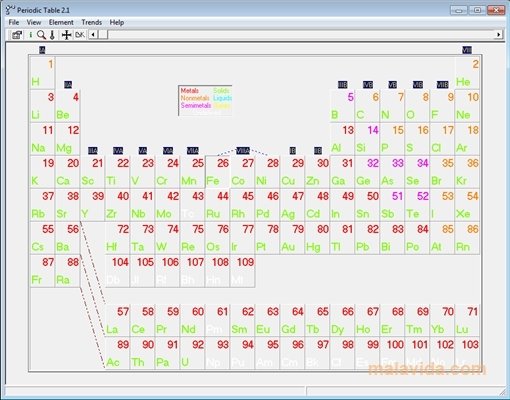Open the File menu
The image size is (510, 400).
point(14,22)
